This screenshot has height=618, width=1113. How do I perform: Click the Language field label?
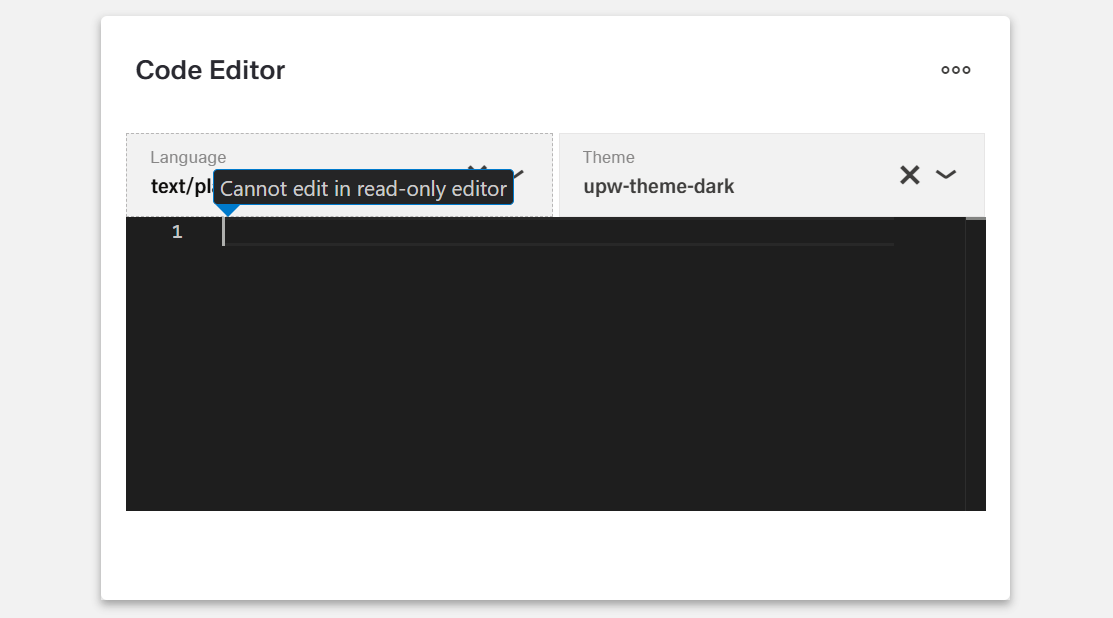point(188,157)
